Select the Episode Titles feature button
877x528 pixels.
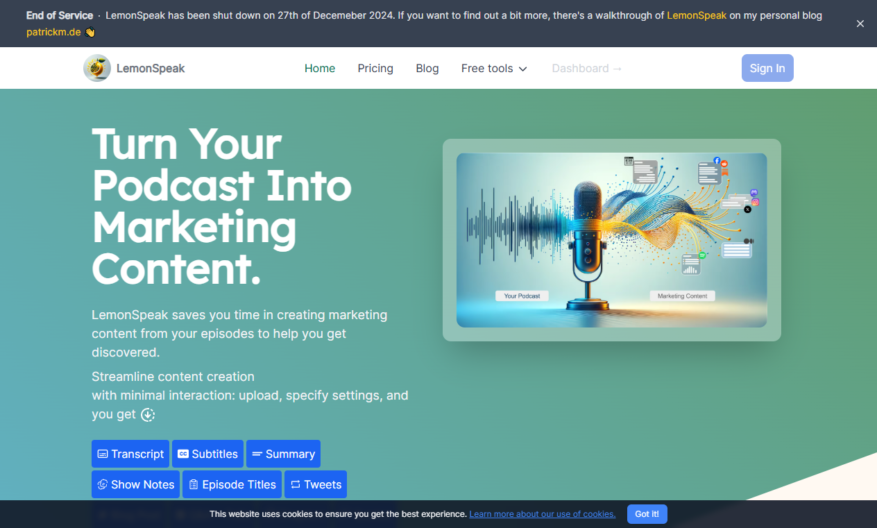tap(232, 484)
